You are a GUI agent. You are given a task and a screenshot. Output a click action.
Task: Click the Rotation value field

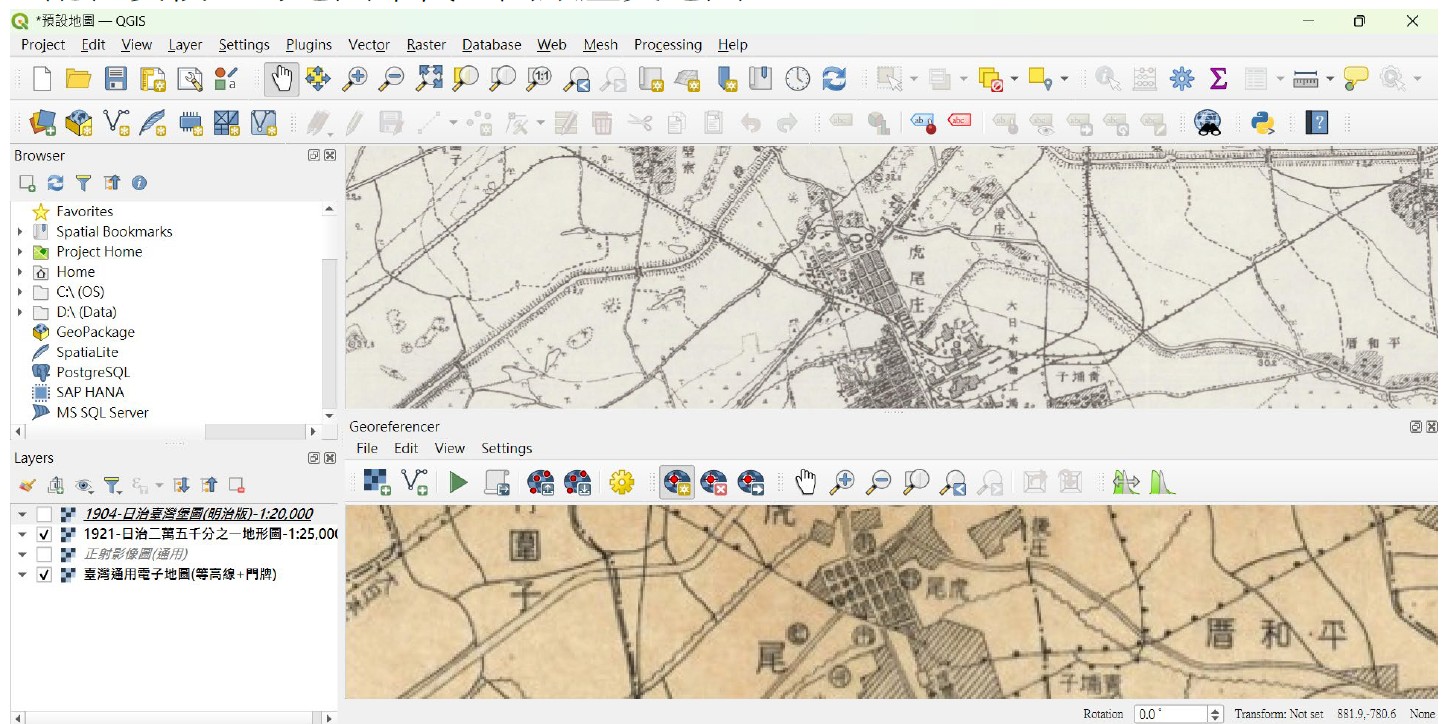(1171, 714)
